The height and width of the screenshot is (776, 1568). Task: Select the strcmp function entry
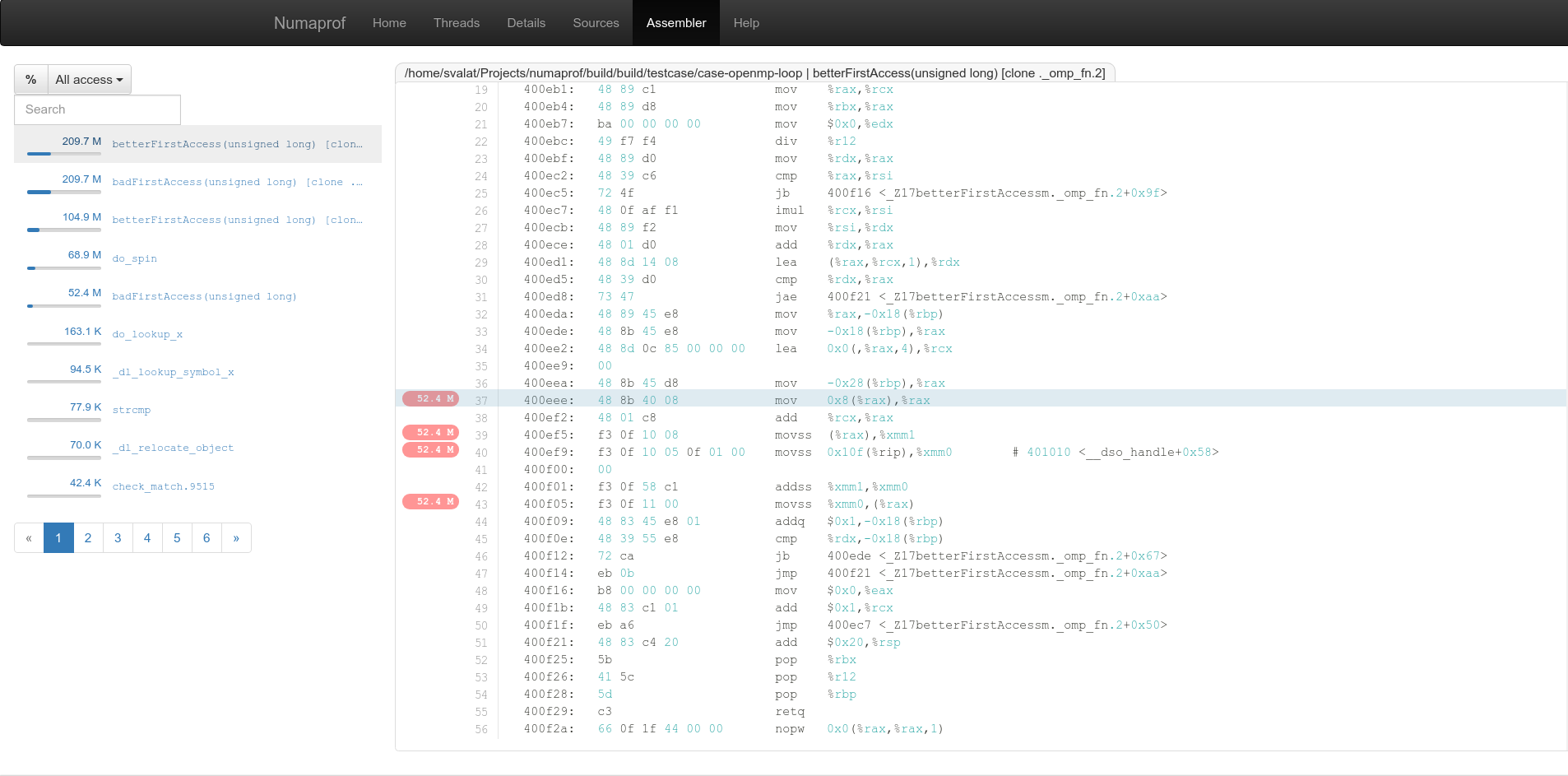132,410
